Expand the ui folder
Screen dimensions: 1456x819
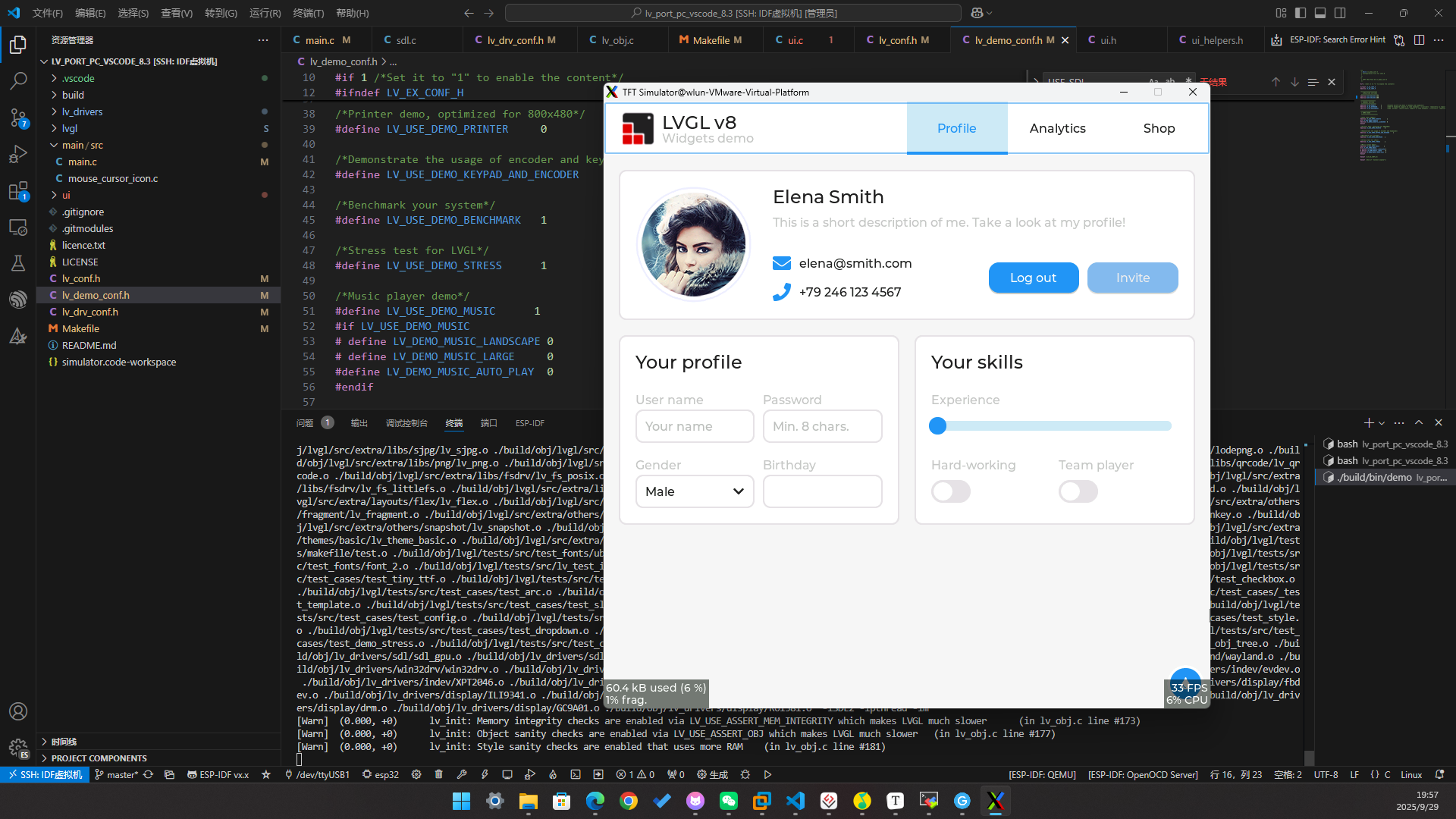point(66,195)
